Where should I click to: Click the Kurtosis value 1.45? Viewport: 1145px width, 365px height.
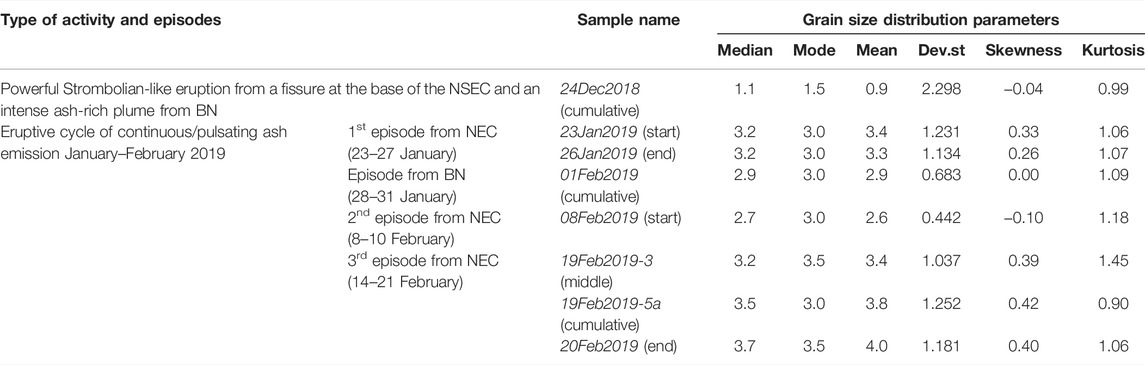click(1114, 258)
